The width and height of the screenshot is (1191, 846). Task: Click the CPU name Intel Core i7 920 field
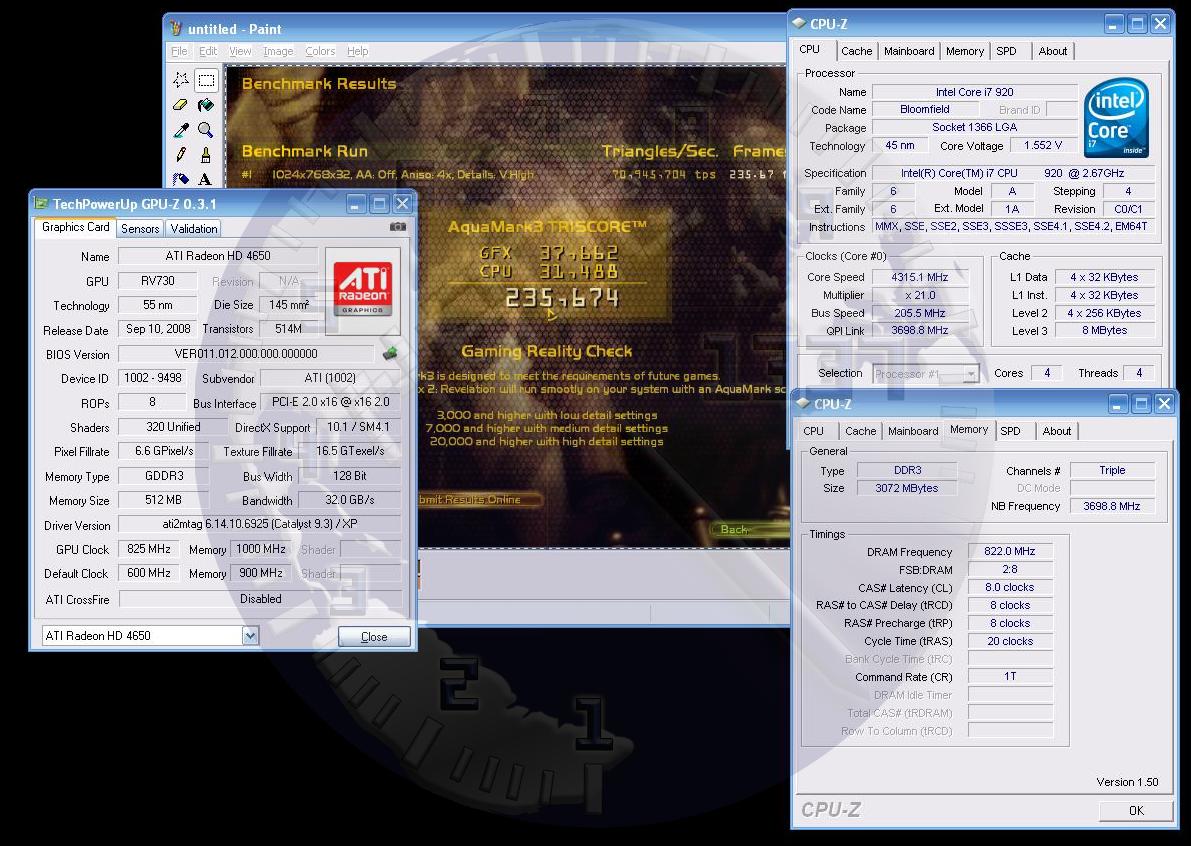point(975,92)
